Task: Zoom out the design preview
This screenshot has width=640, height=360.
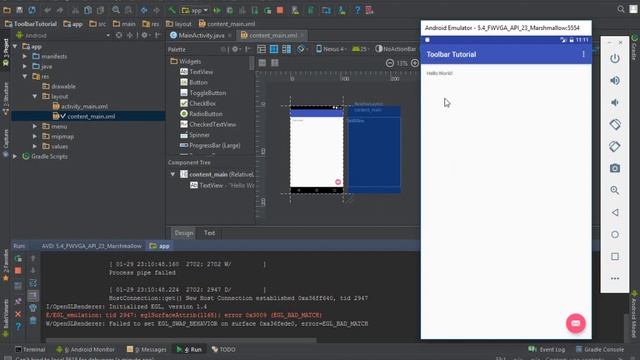Action: (390, 63)
